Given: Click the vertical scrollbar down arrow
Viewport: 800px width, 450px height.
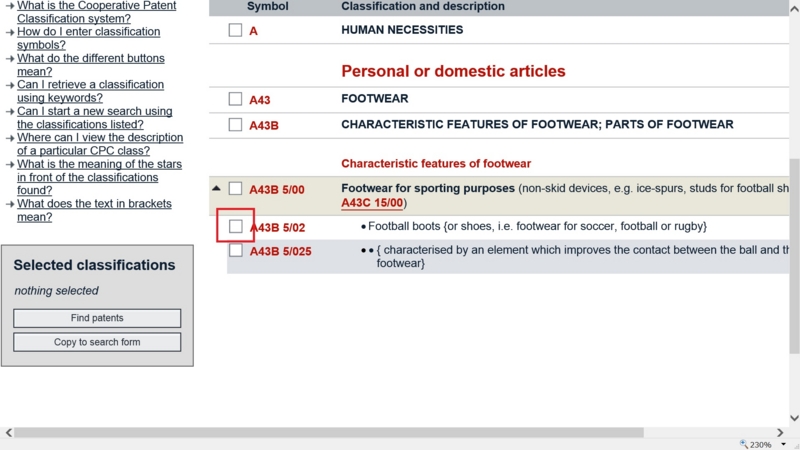Looking at the screenshot, I should 794,418.
